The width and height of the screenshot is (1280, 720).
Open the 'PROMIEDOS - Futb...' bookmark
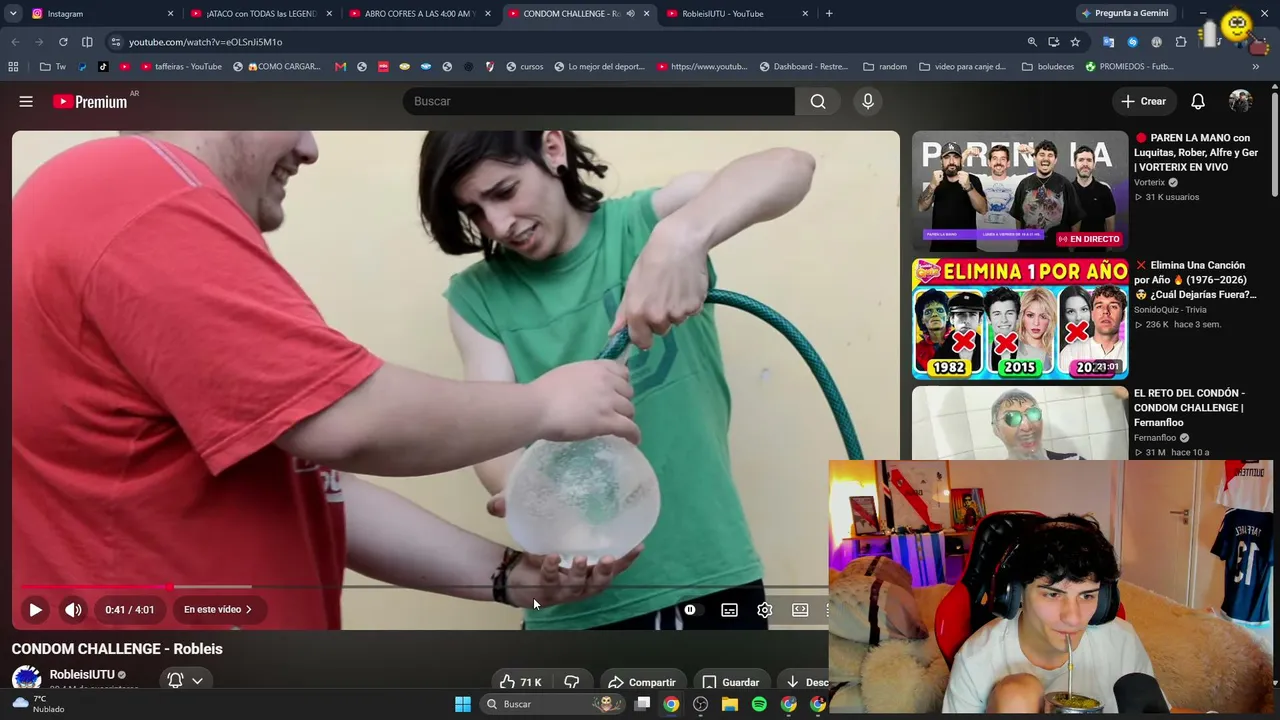[x=1130, y=67]
